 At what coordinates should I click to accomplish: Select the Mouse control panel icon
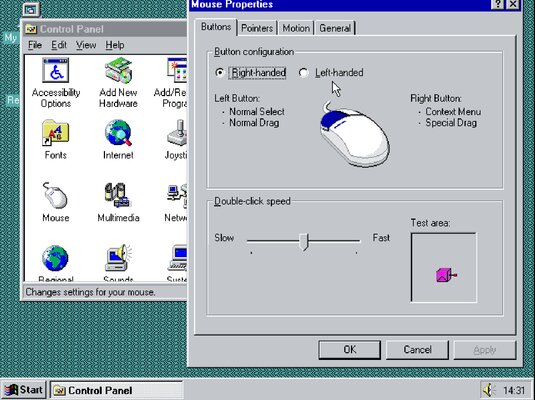56,195
